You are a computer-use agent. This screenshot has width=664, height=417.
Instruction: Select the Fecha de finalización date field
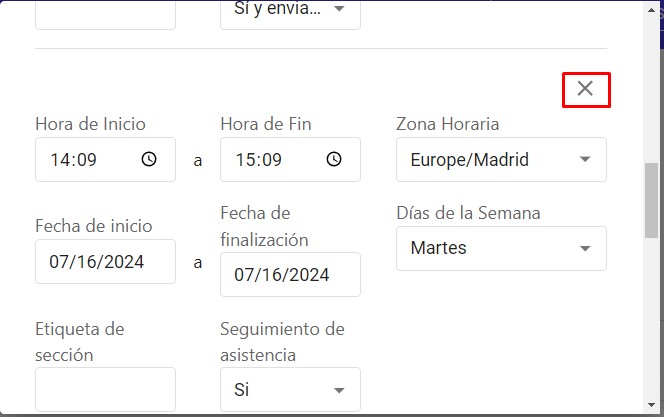click(x=290, y=275)
